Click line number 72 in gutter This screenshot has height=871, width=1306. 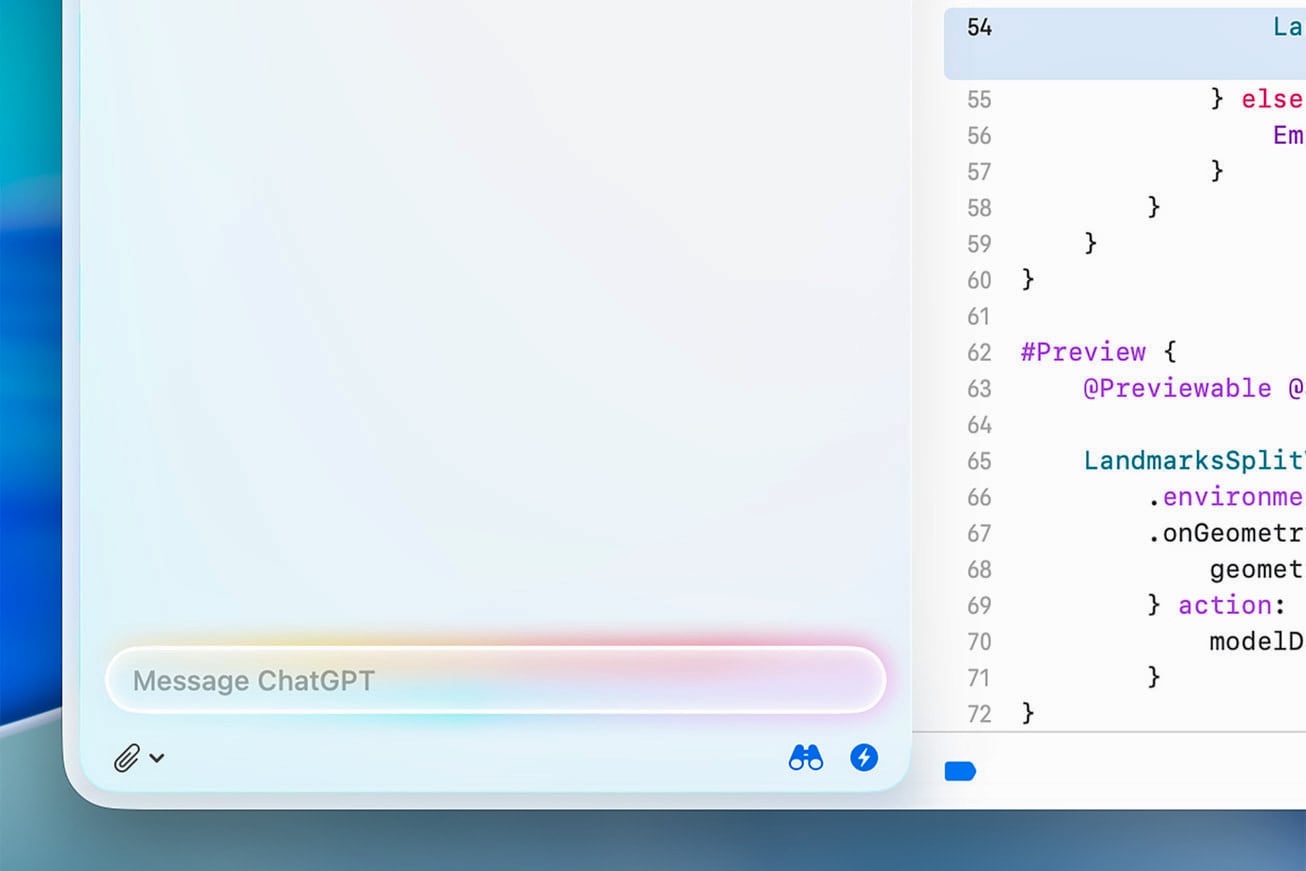pos(980,714)
